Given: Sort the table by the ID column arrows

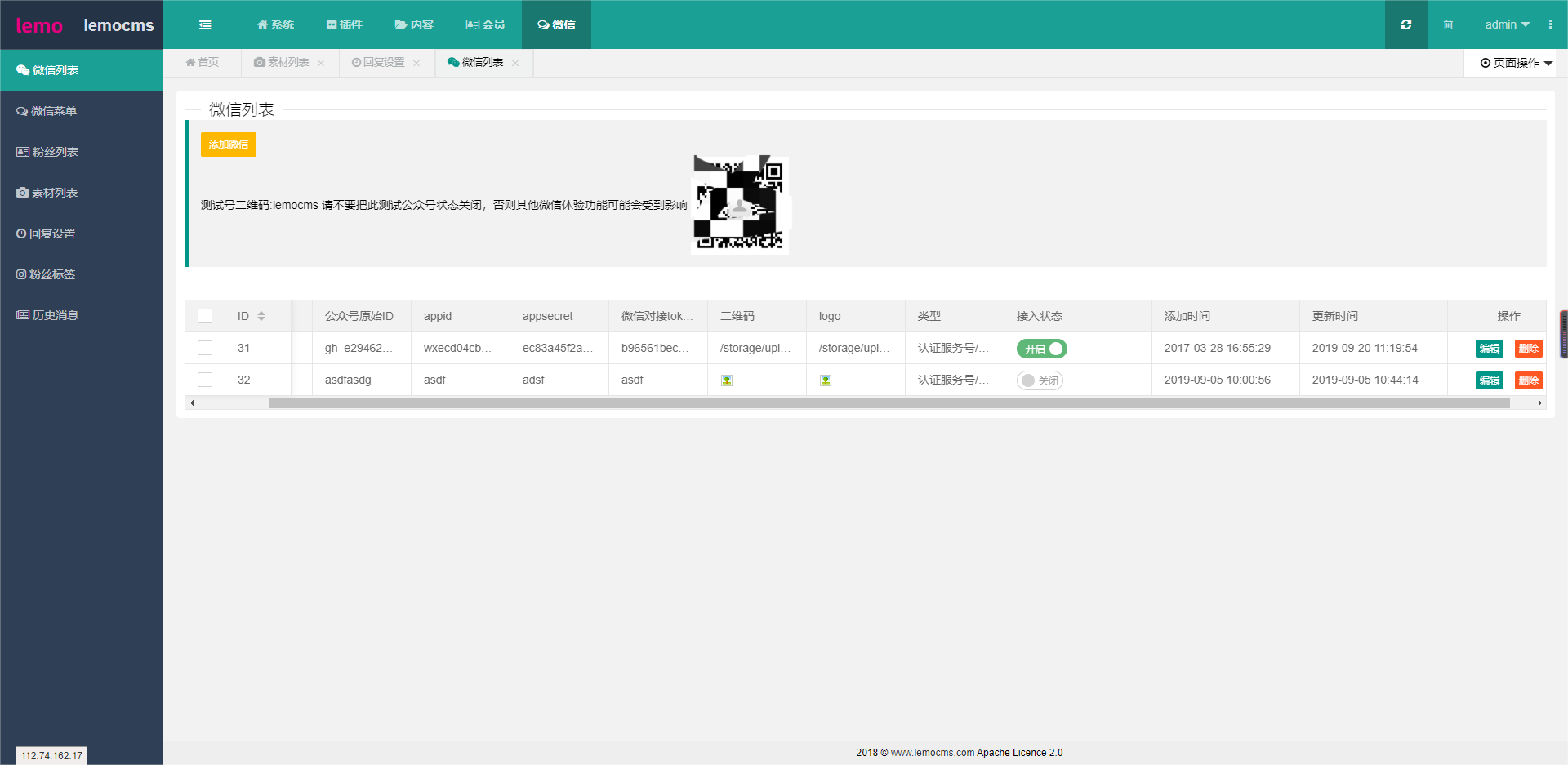Looking at the screenshot, I should [x=261, y=315].
